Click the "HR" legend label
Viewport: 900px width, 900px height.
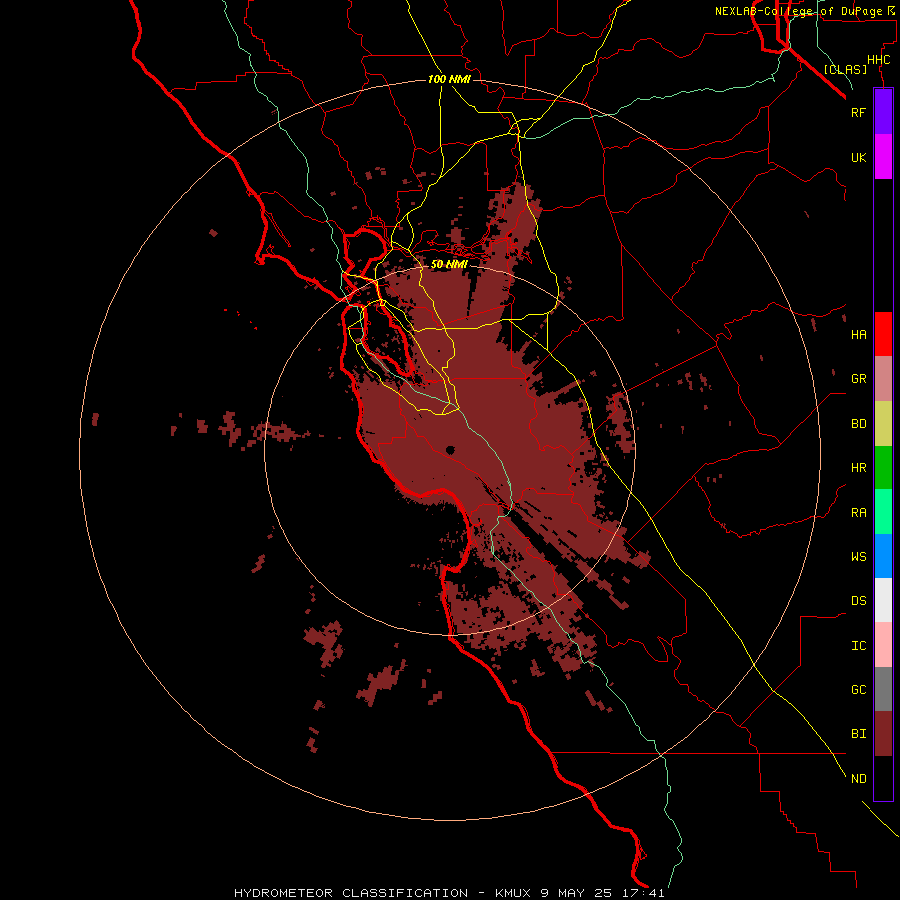click(858, 468)
